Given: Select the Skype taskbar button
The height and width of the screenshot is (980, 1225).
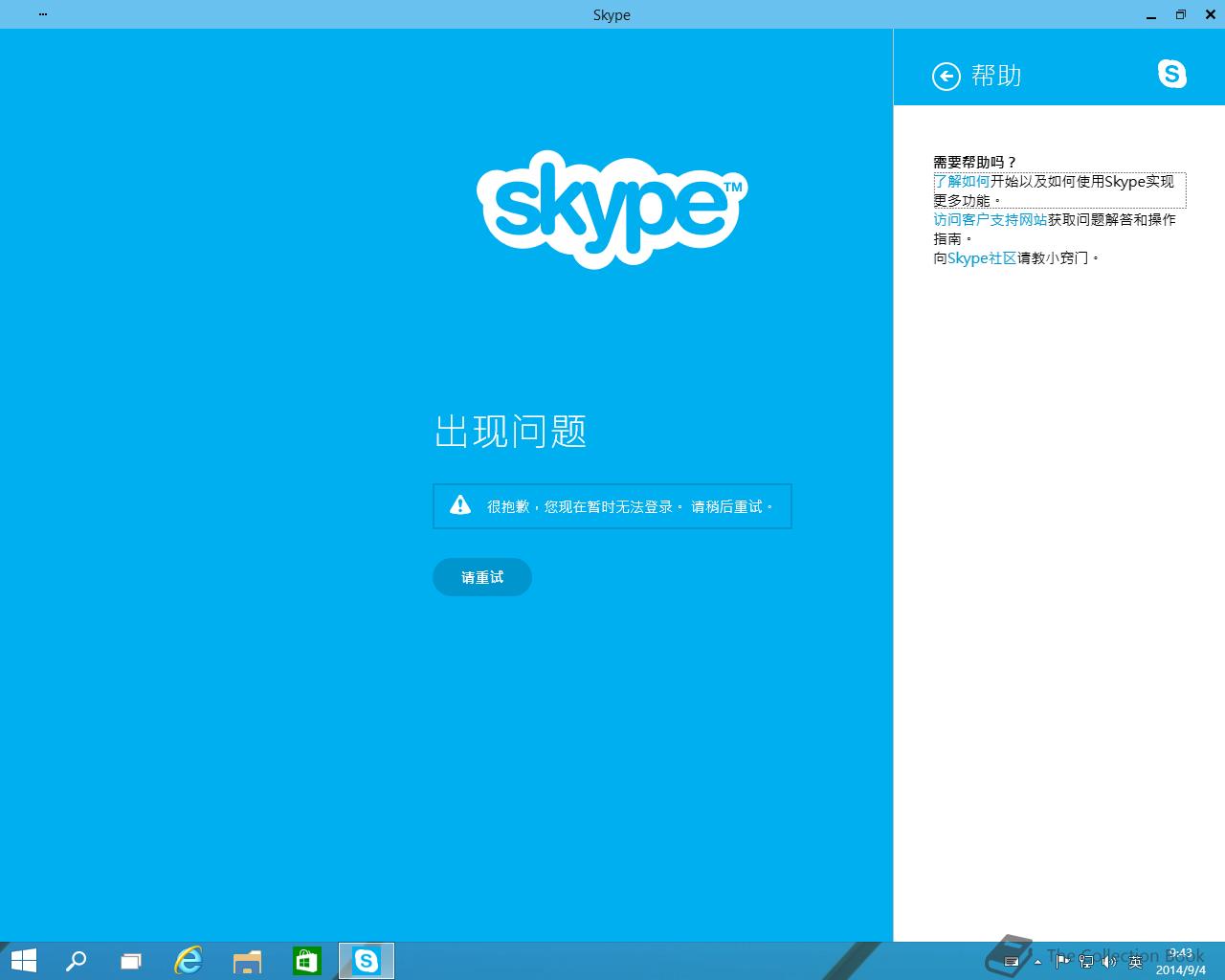Looking at the screenshot, I should pos(367,961).
